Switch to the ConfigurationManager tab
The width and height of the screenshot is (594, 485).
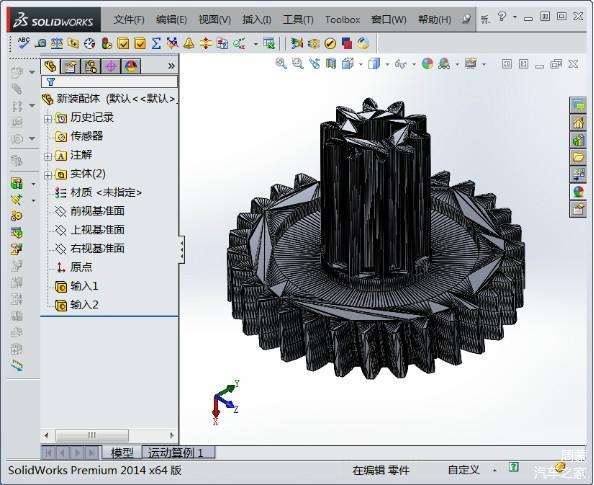tap(91, 66)
